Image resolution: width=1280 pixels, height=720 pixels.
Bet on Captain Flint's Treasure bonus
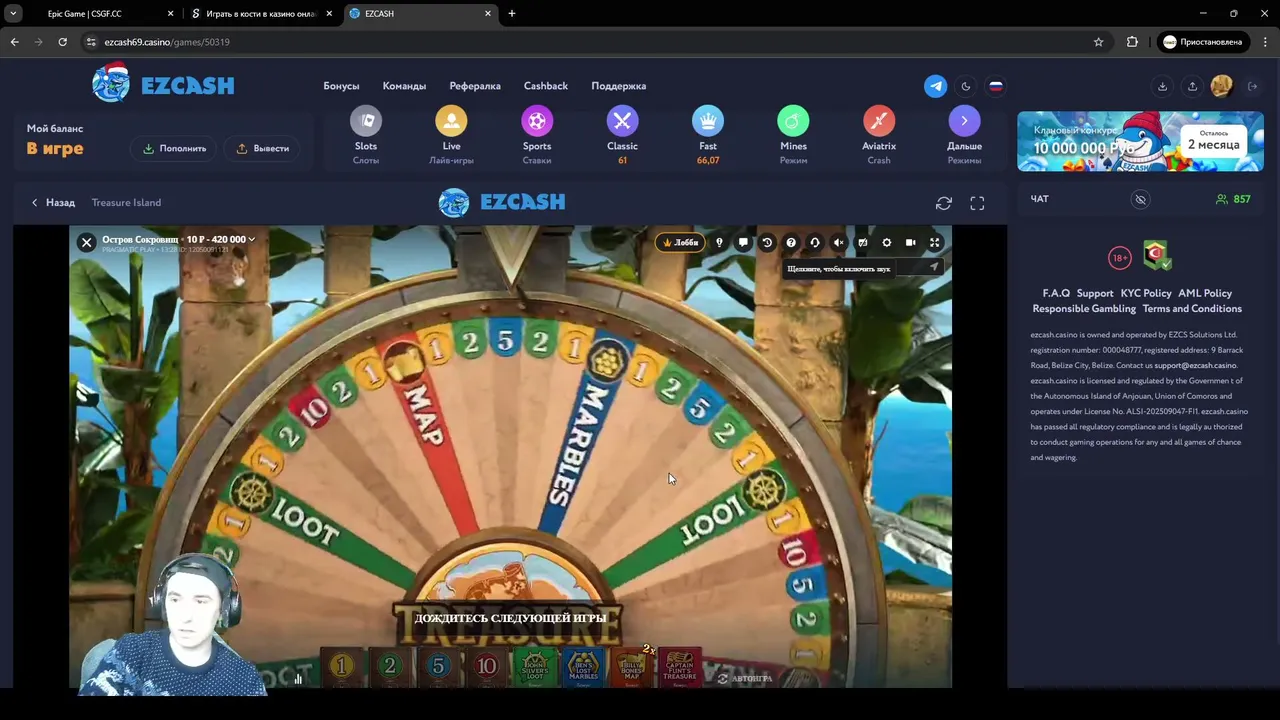679,667
